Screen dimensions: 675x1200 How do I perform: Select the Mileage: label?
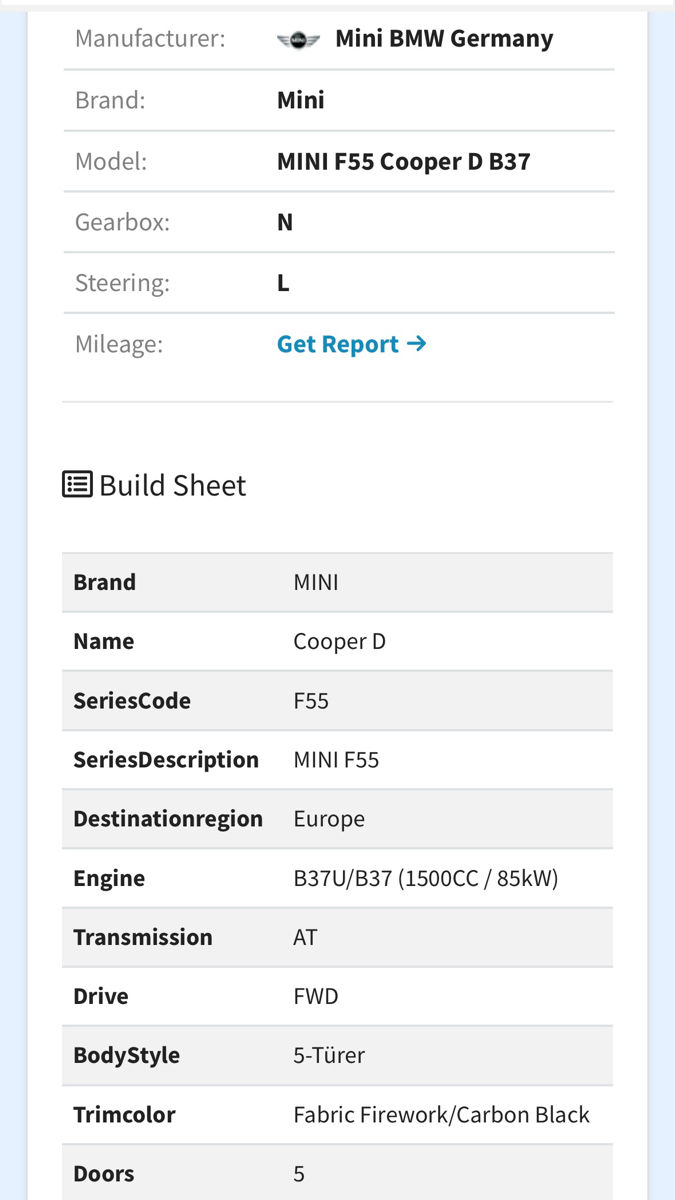pos(118,344)
